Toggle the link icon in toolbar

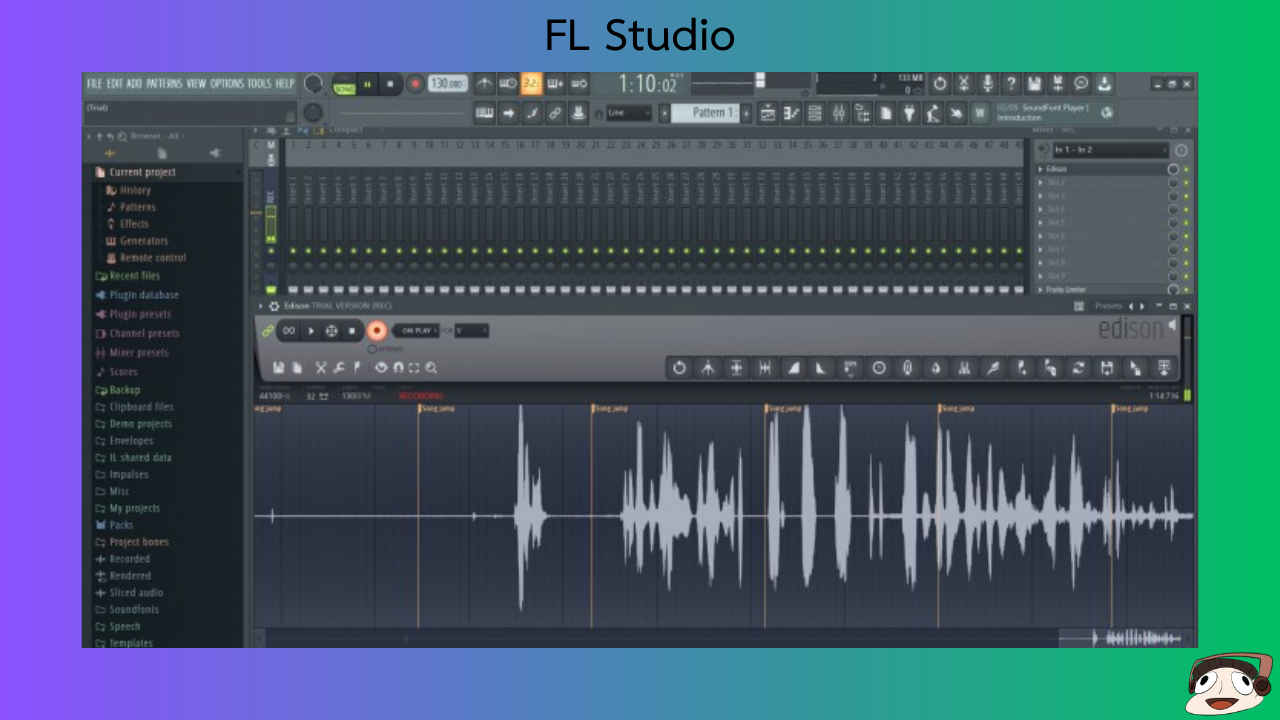(x=555, y=113)
